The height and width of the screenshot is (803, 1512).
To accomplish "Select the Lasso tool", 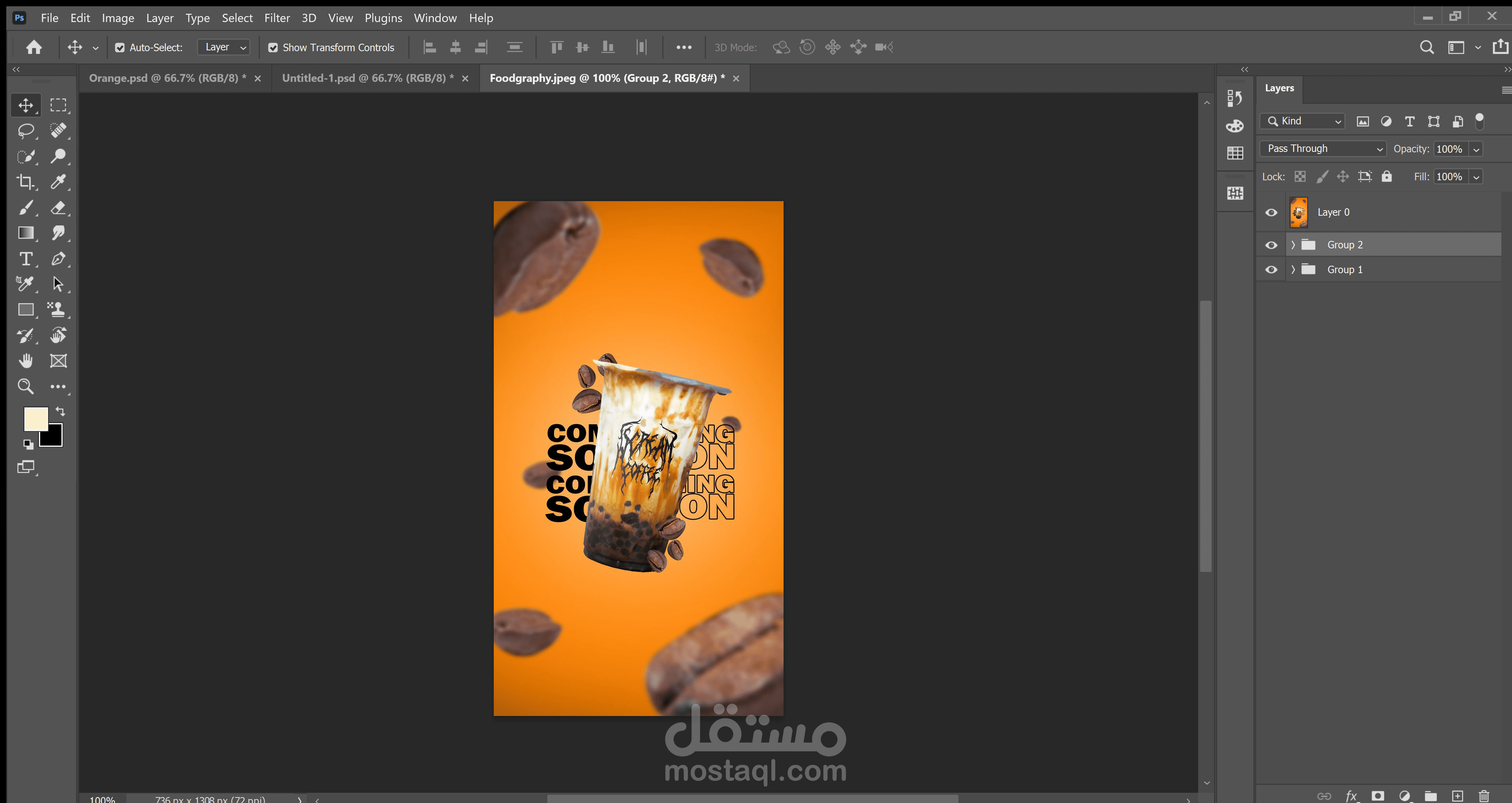I will (25, 130).
